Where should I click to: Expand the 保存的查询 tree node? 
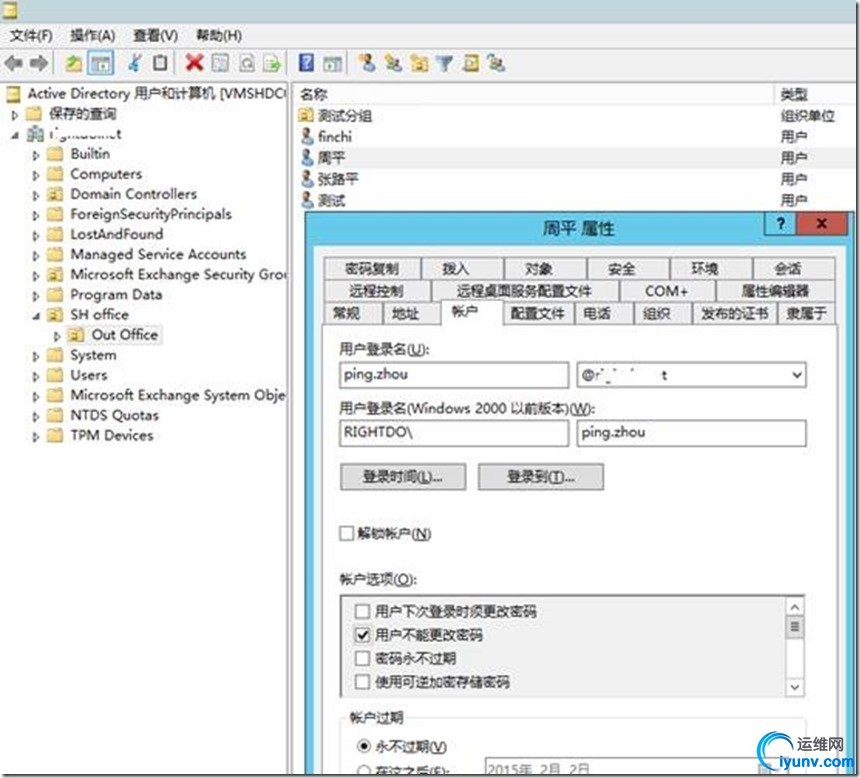15,115
